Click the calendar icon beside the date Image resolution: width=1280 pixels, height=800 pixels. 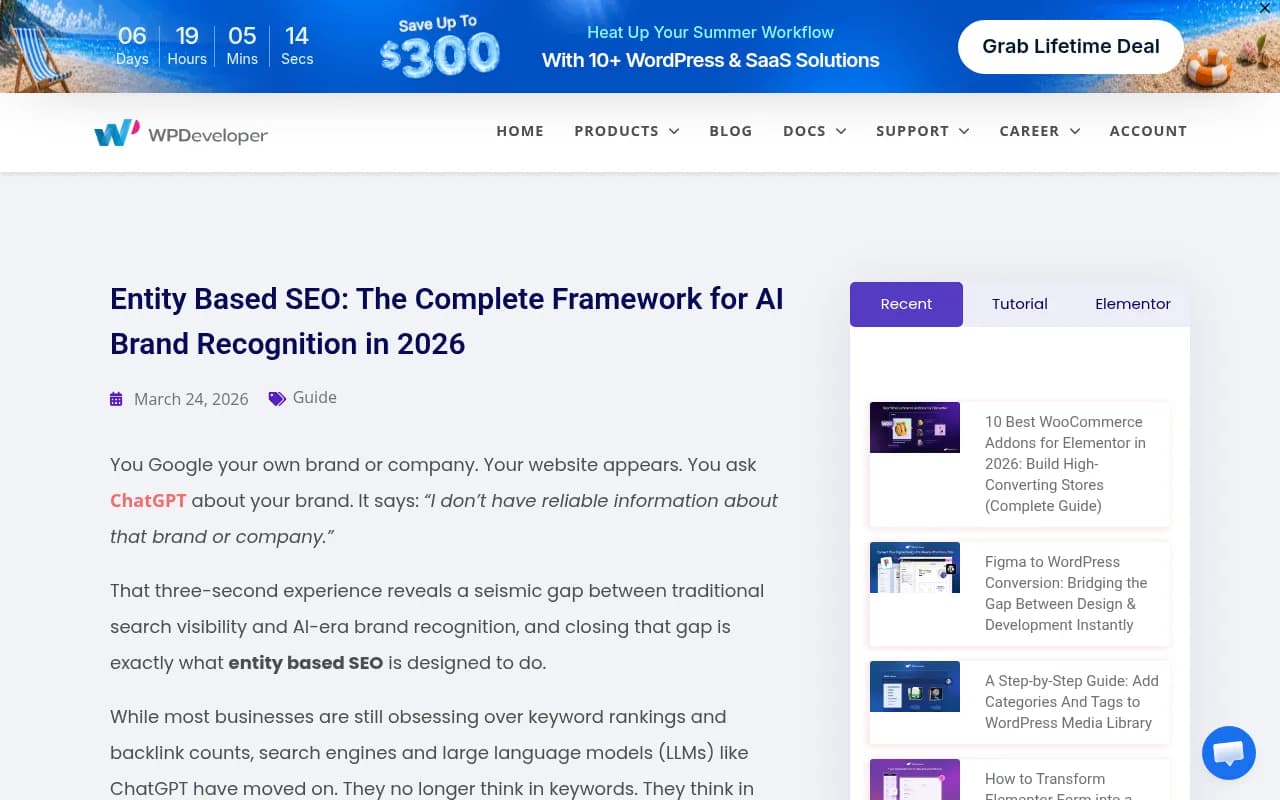pos(116,399)
